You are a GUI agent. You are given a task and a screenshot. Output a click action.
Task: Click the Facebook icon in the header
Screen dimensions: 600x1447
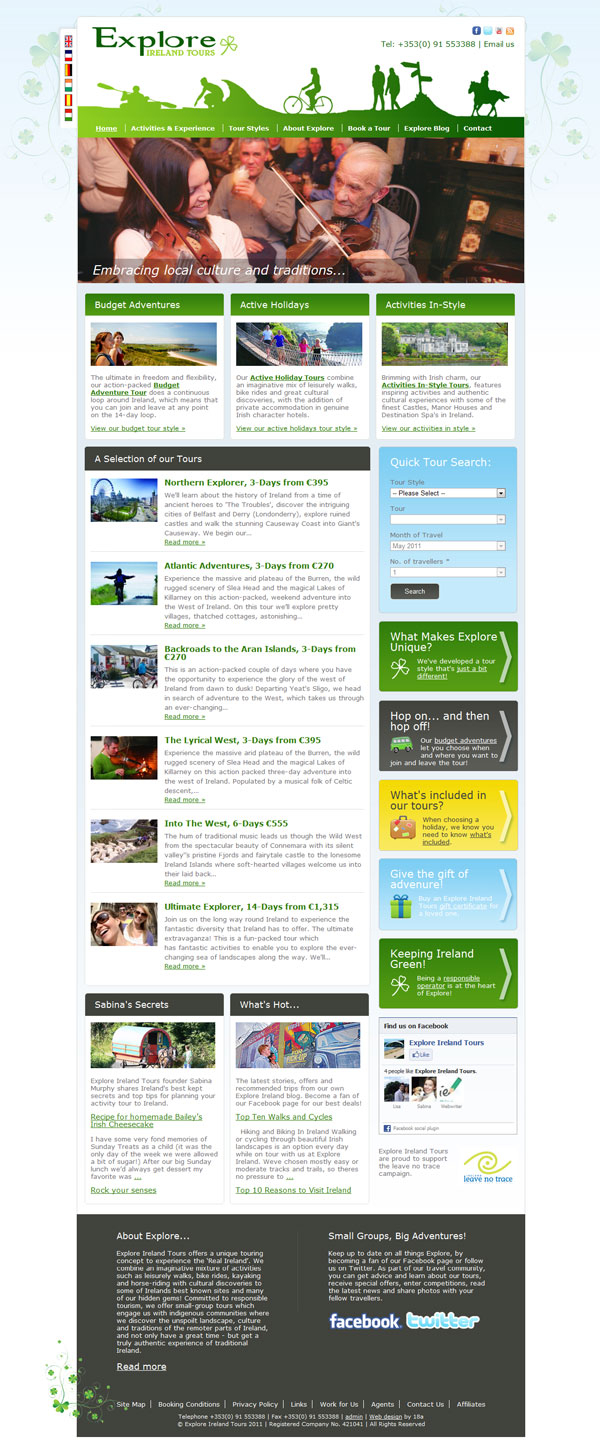click(477, 31)
